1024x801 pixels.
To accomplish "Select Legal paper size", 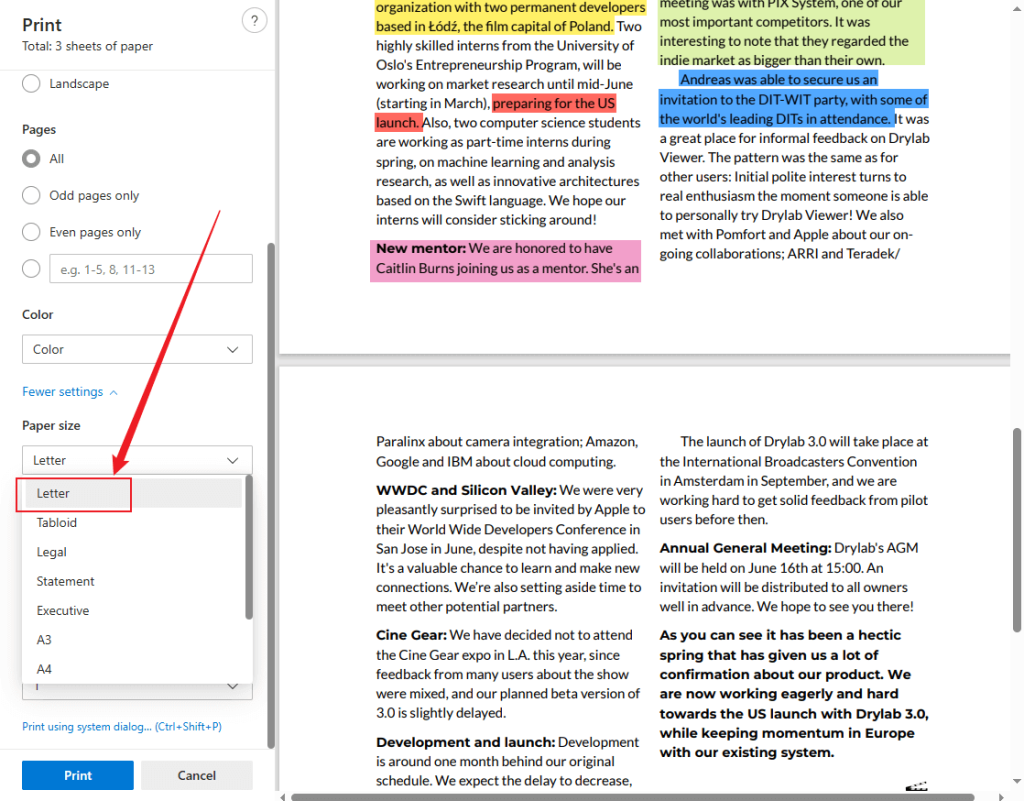I will pyautogui.click(x=52, y=552).
